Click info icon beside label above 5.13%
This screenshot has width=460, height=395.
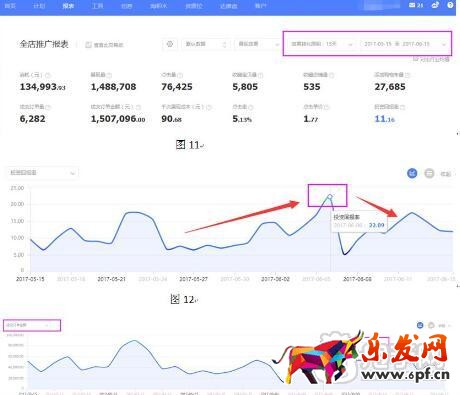[x=250, y=107]
